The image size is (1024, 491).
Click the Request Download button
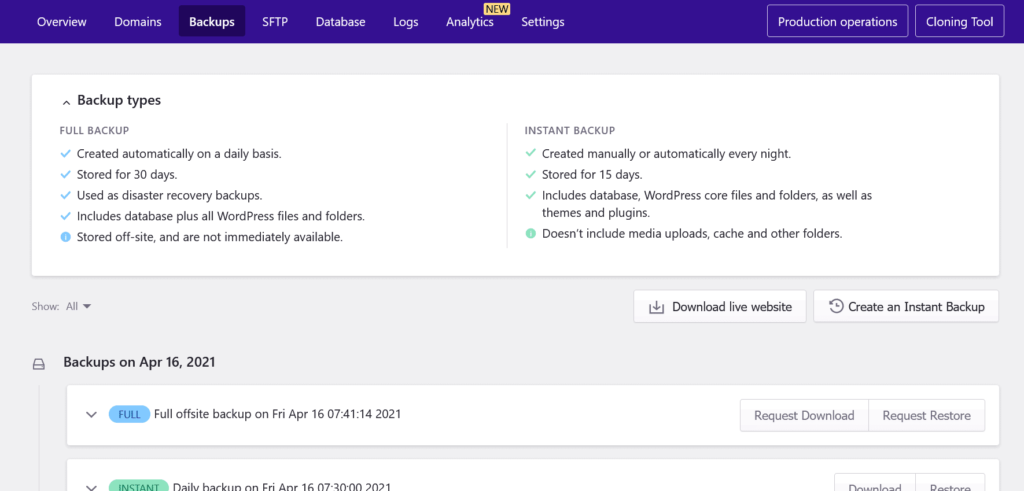pyautogui.click(x=804, y=416)
